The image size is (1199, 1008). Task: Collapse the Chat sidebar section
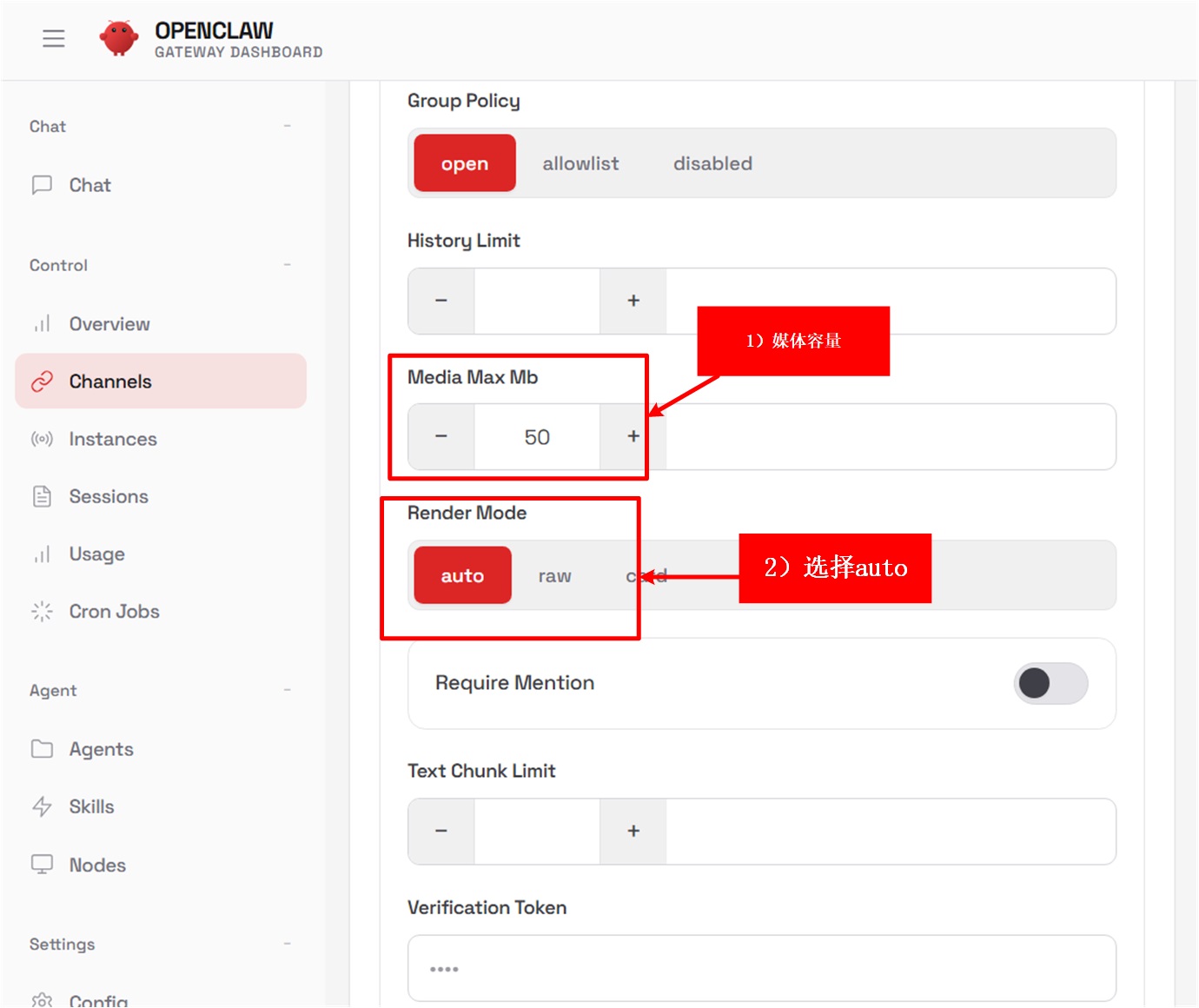click(x=287, y=126)
